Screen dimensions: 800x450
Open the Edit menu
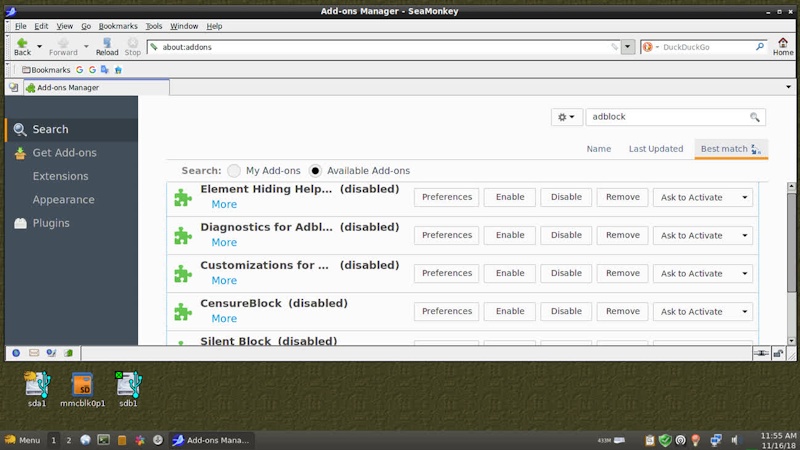coord(41,26)
